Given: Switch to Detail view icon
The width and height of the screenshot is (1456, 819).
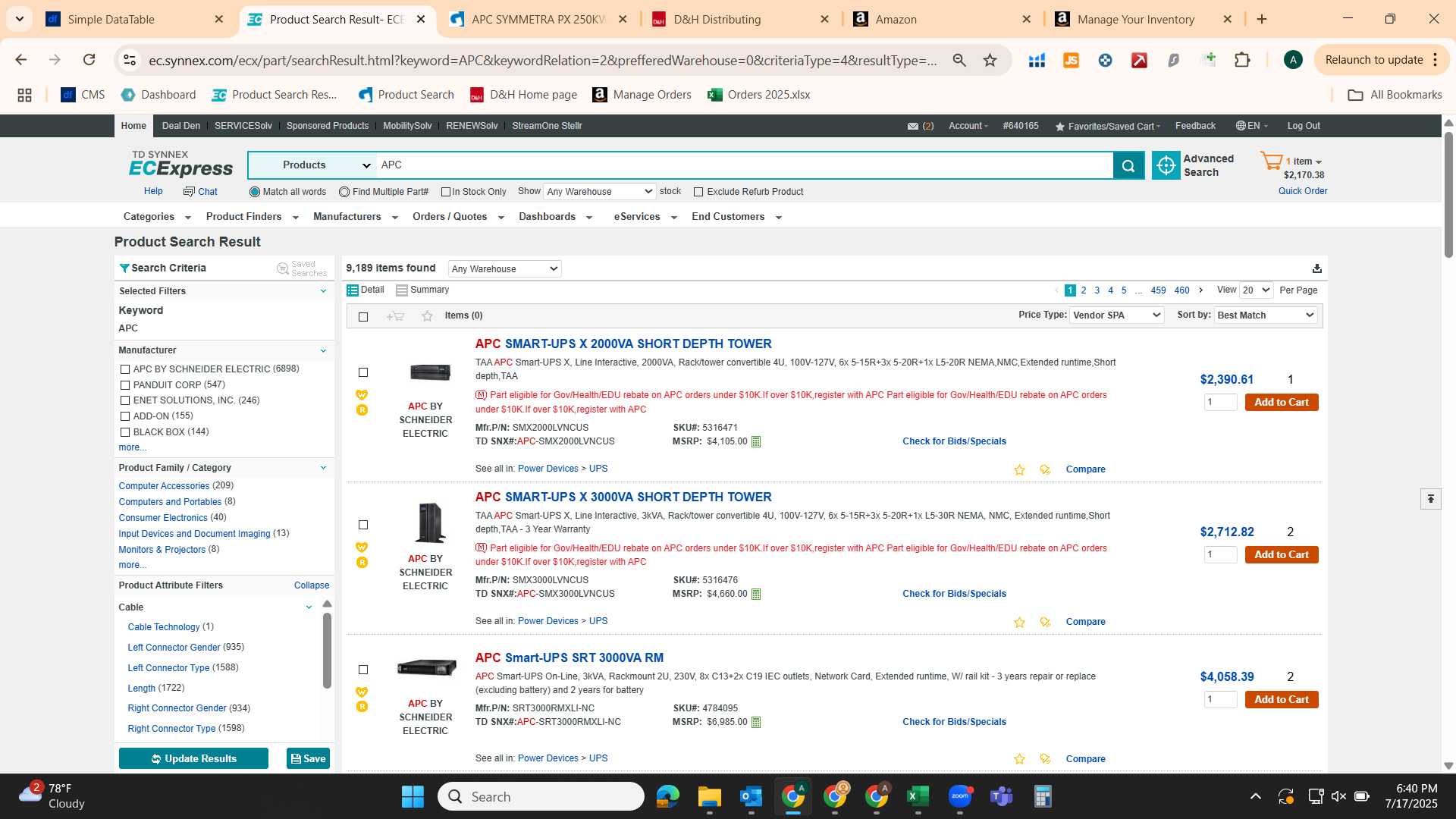Looking at the screenshot, I should 353,290.
